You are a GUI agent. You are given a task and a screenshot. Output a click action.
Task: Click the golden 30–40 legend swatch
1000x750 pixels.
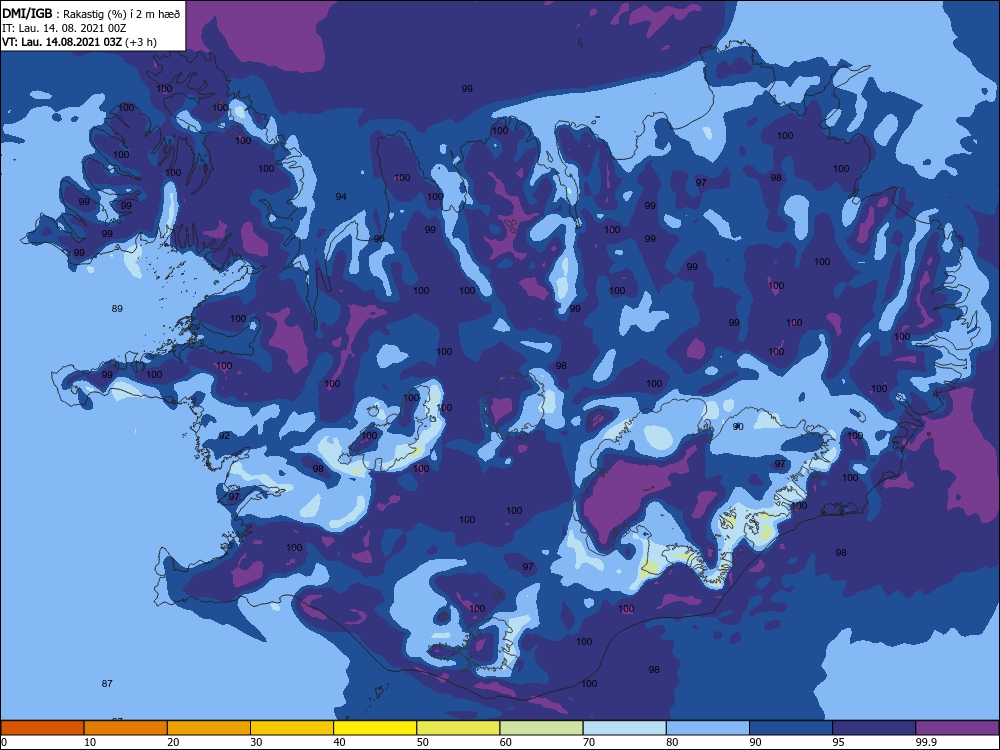tap(292, 728)
